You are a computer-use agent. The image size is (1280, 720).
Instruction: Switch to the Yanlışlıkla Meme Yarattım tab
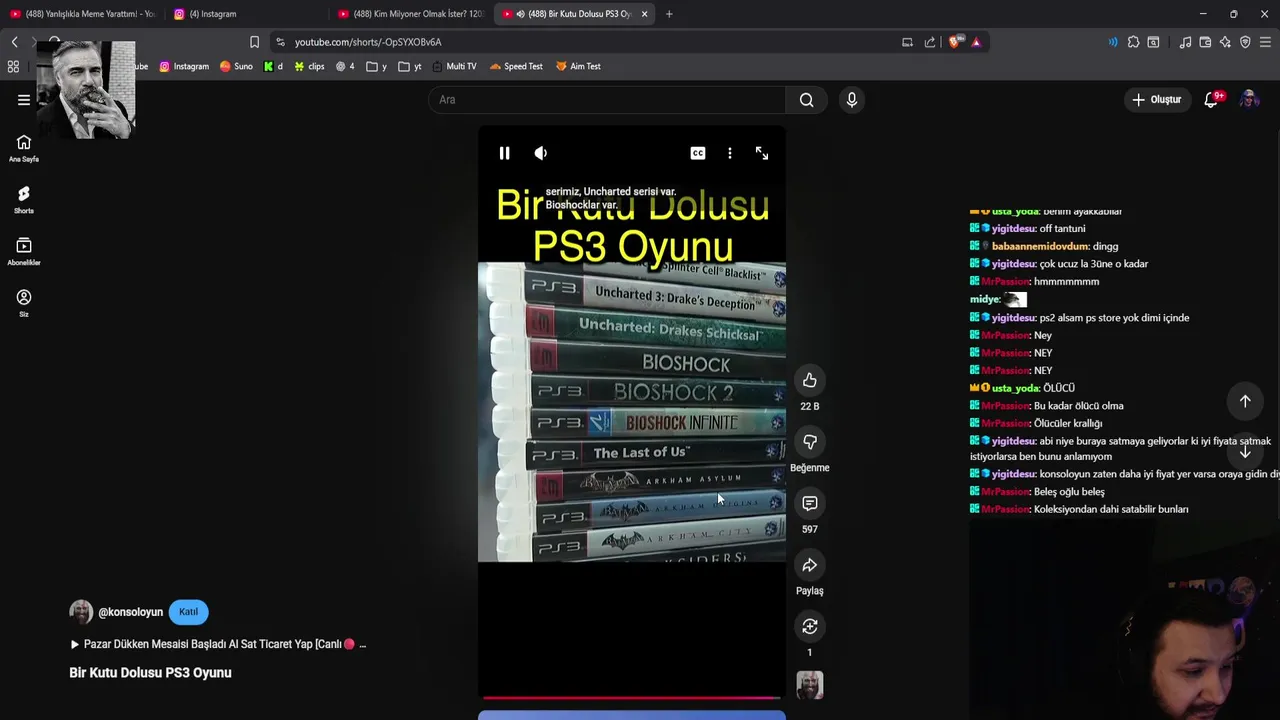pyautogui.click(x=82, y=14)
